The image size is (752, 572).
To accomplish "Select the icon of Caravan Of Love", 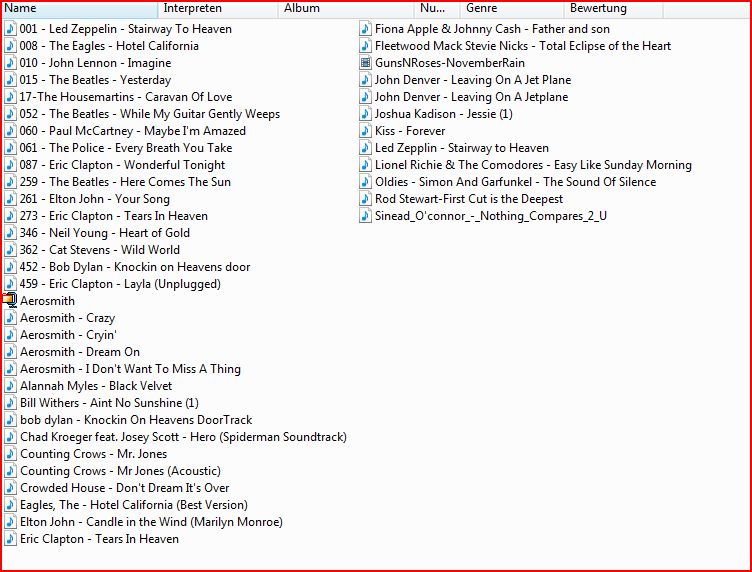I will point(10,97).
